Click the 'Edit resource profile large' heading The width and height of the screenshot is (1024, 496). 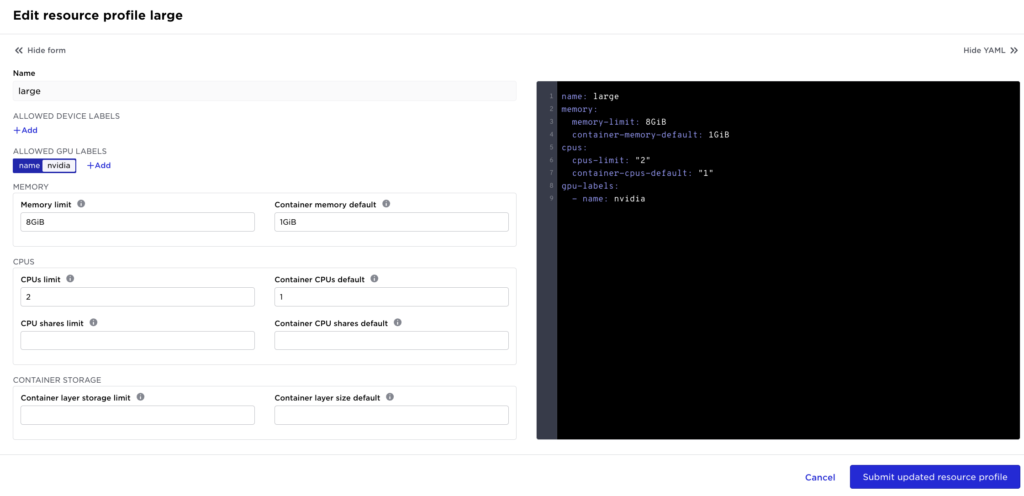(97, 16)
